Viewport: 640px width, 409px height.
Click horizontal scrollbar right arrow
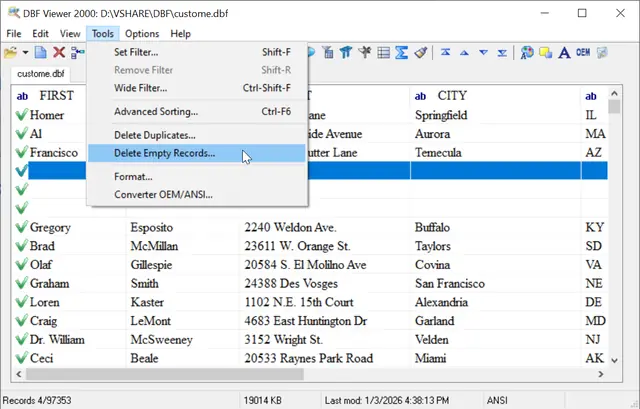(x=601, y=374)
